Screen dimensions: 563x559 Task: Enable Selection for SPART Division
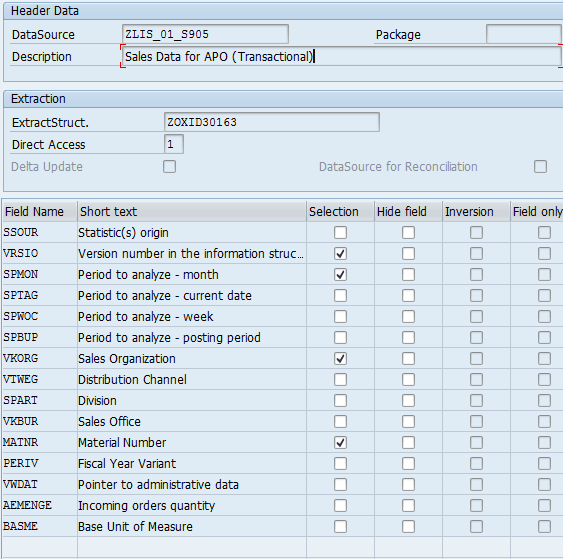(340, 401)
